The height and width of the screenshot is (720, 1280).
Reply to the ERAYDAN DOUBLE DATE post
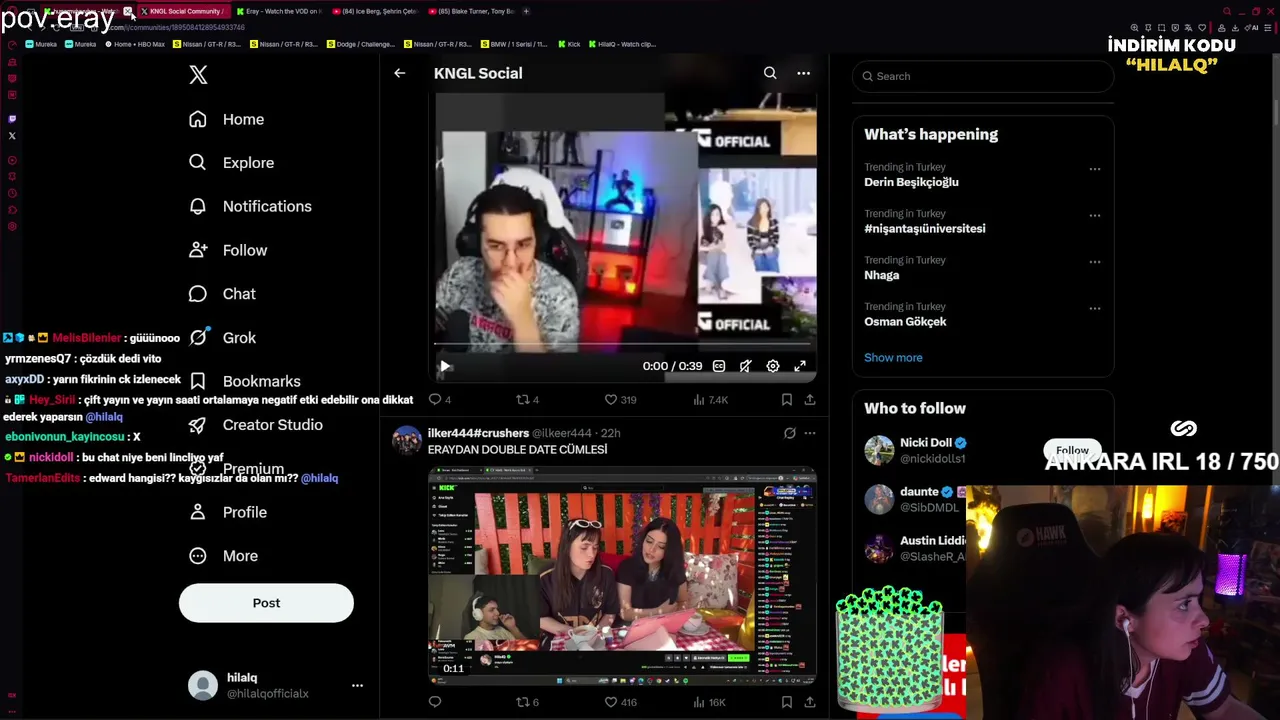coord(435,702)
